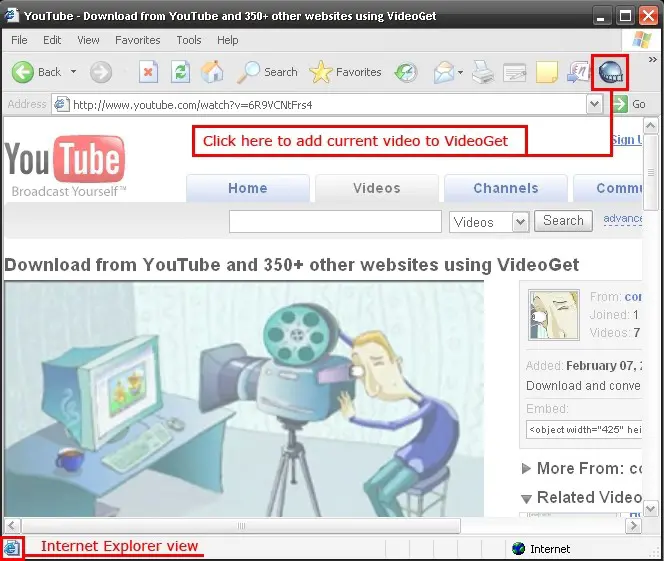Switch to the Home tab

[x=248, y=188]
